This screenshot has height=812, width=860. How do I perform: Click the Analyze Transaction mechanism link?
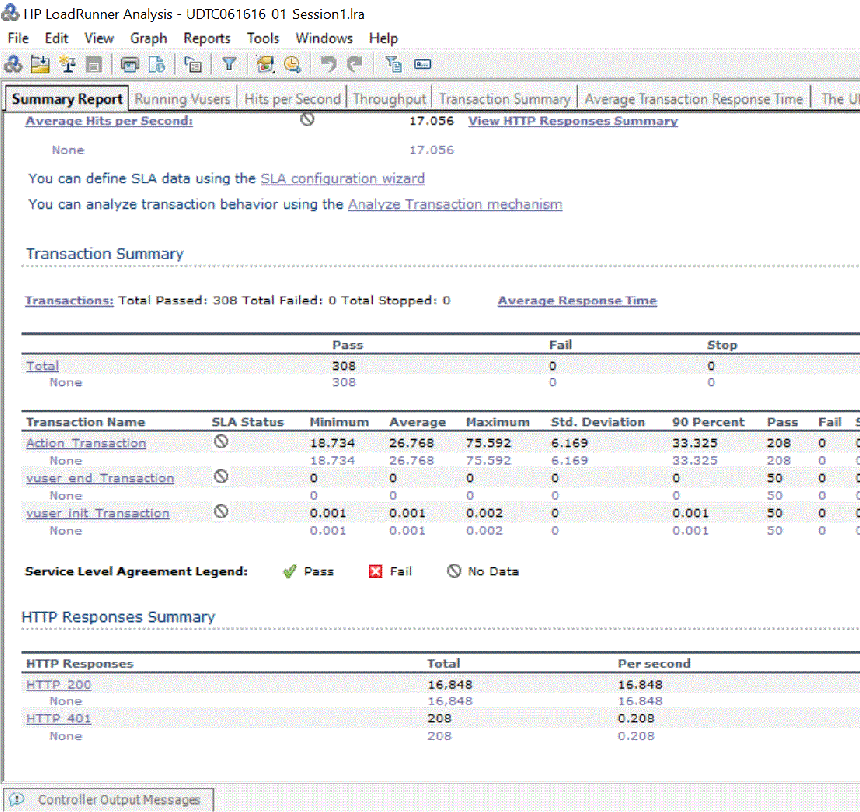[x=454, y=205]
